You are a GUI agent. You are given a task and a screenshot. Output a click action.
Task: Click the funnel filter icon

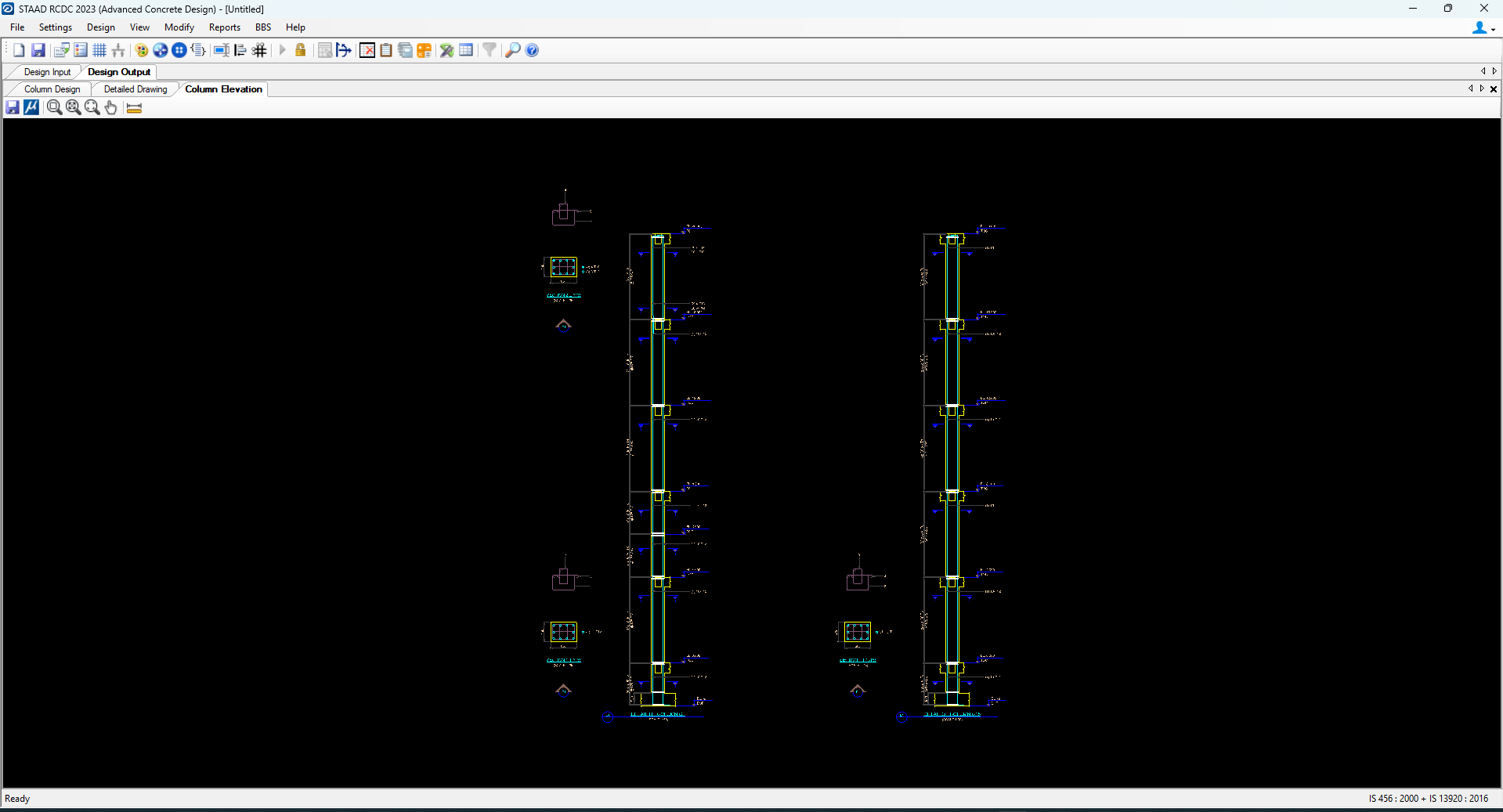[x=489, y=50]
